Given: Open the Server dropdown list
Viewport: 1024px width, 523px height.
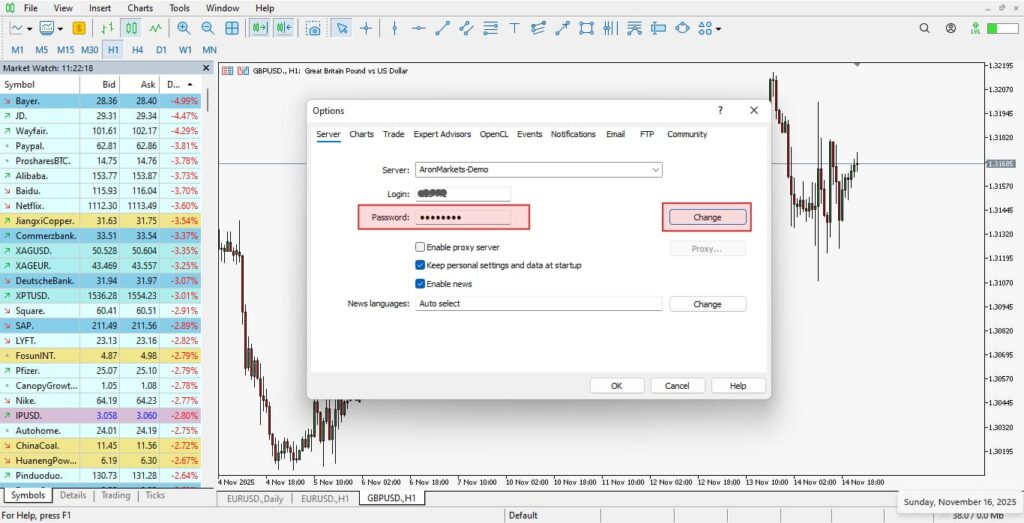Looking at the screenshot, I should [x=655, y=171].
